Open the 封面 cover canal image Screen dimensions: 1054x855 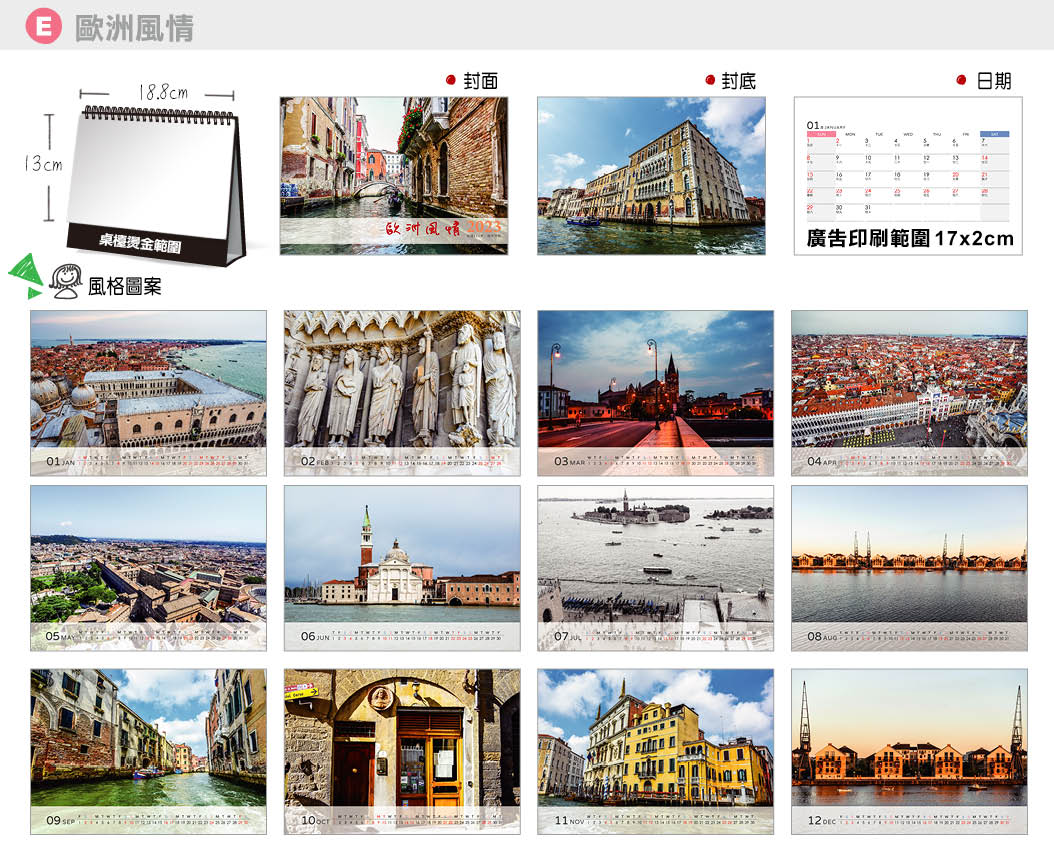coord(394,175)
